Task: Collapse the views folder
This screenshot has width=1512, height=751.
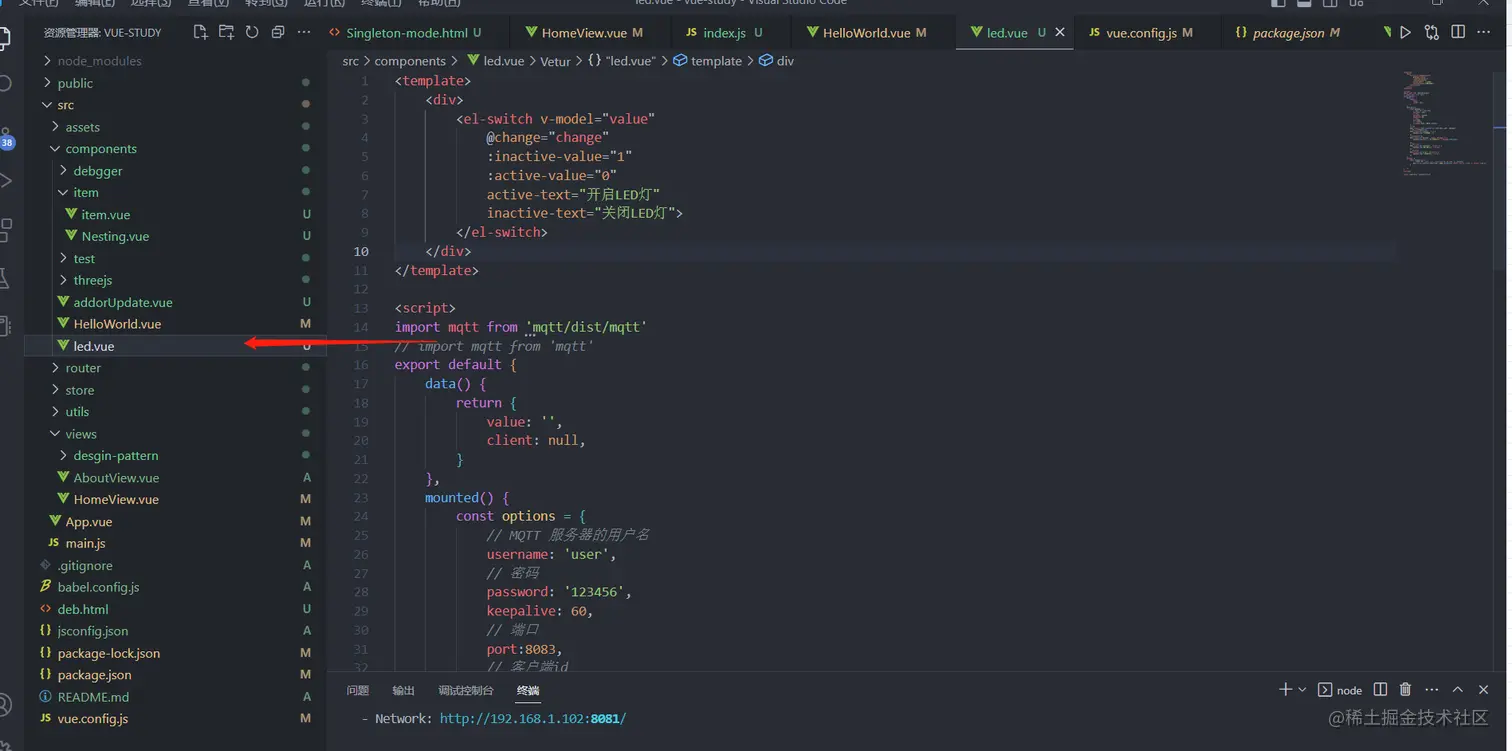Action: [174, 434]
